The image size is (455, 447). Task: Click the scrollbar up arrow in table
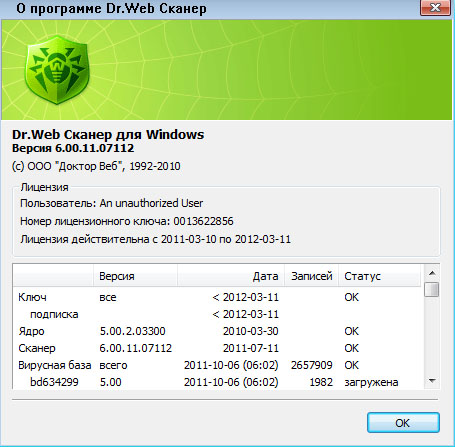(x=432, y=273)
